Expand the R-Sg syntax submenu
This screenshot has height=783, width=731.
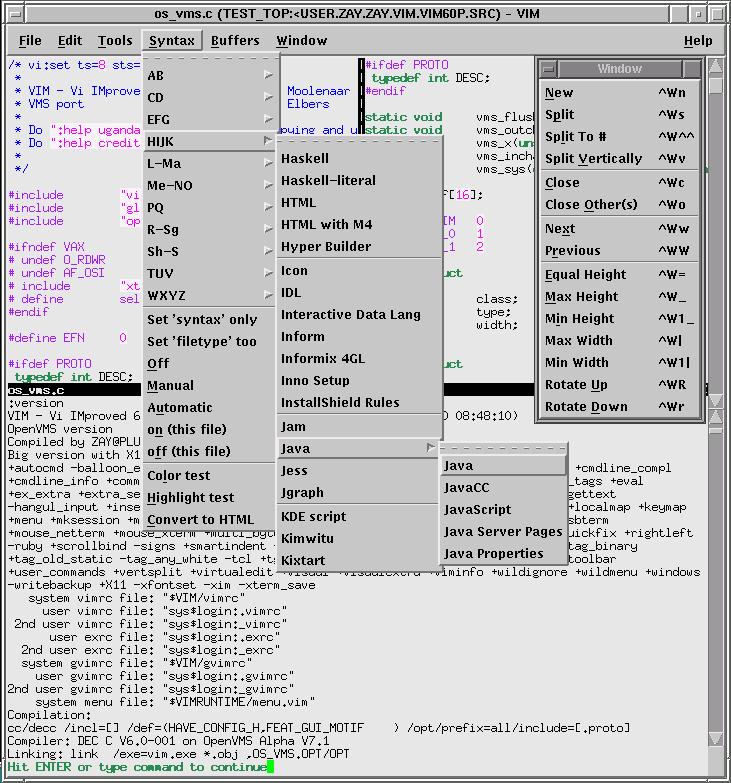click(210, 229)
